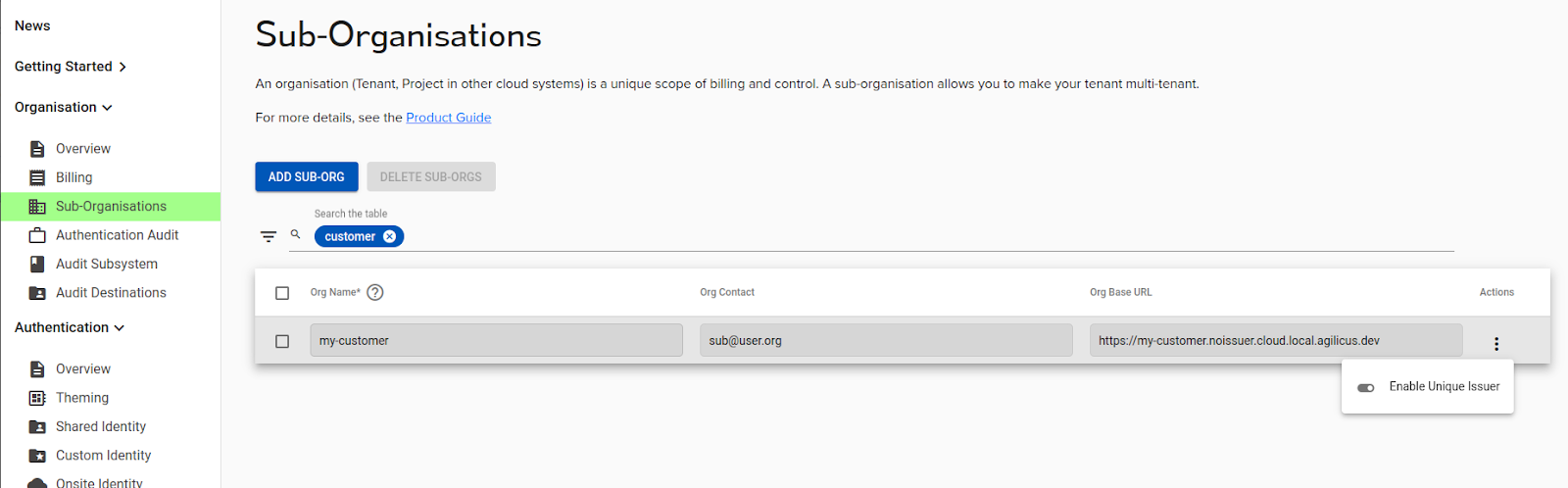The width and height of the screenshot is (1568, 488).
Task: Click the filter list icon beside search
Action: [x=268, y=236]
